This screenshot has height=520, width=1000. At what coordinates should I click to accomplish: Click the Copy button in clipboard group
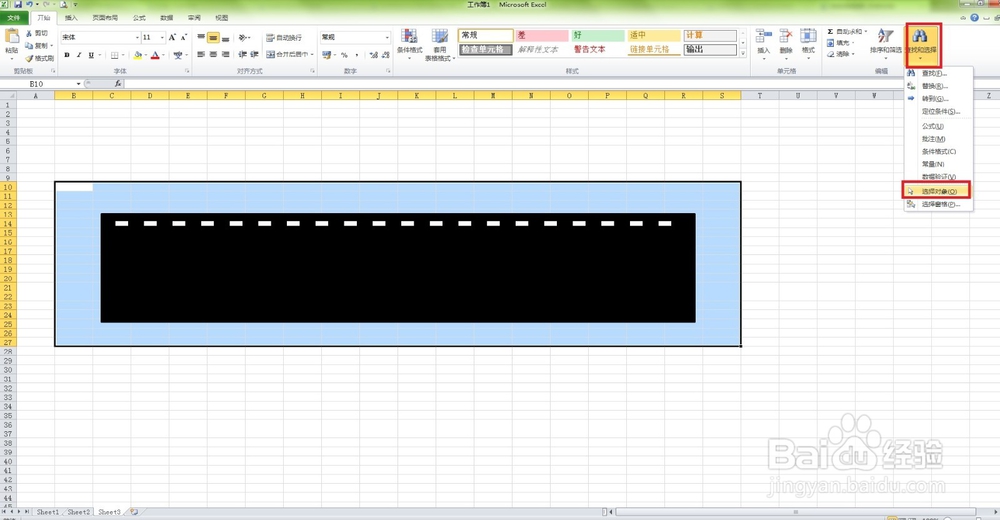pos(38,46)
